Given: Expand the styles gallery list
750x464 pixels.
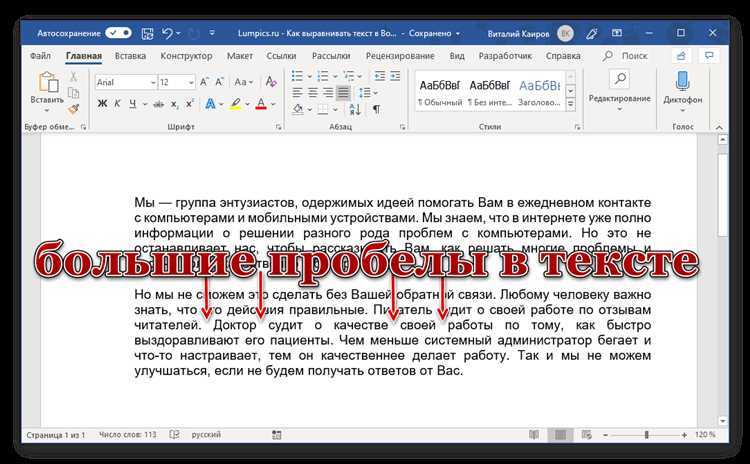Looking at the screenshot, I should tap(570, 104).
